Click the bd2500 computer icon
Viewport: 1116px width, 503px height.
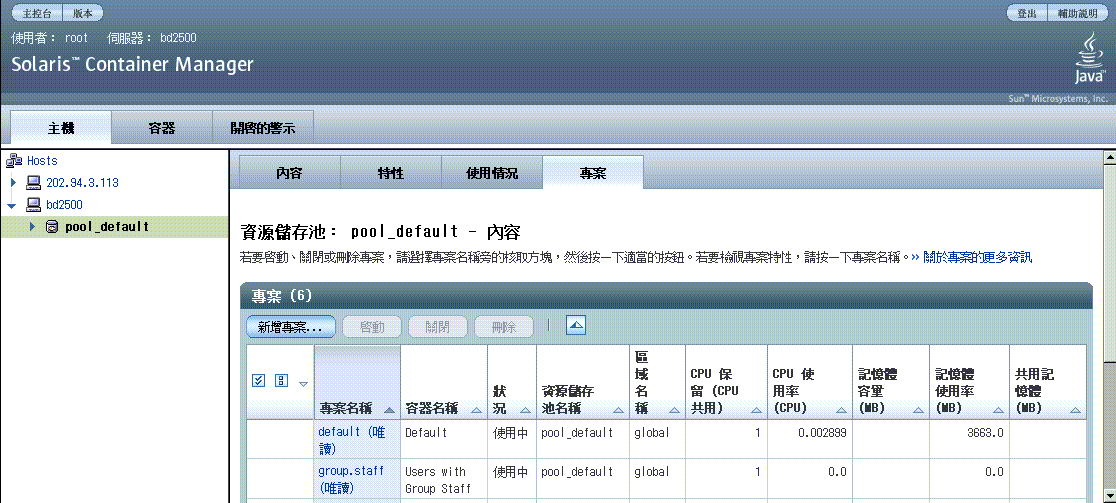(x=33, y=205)
